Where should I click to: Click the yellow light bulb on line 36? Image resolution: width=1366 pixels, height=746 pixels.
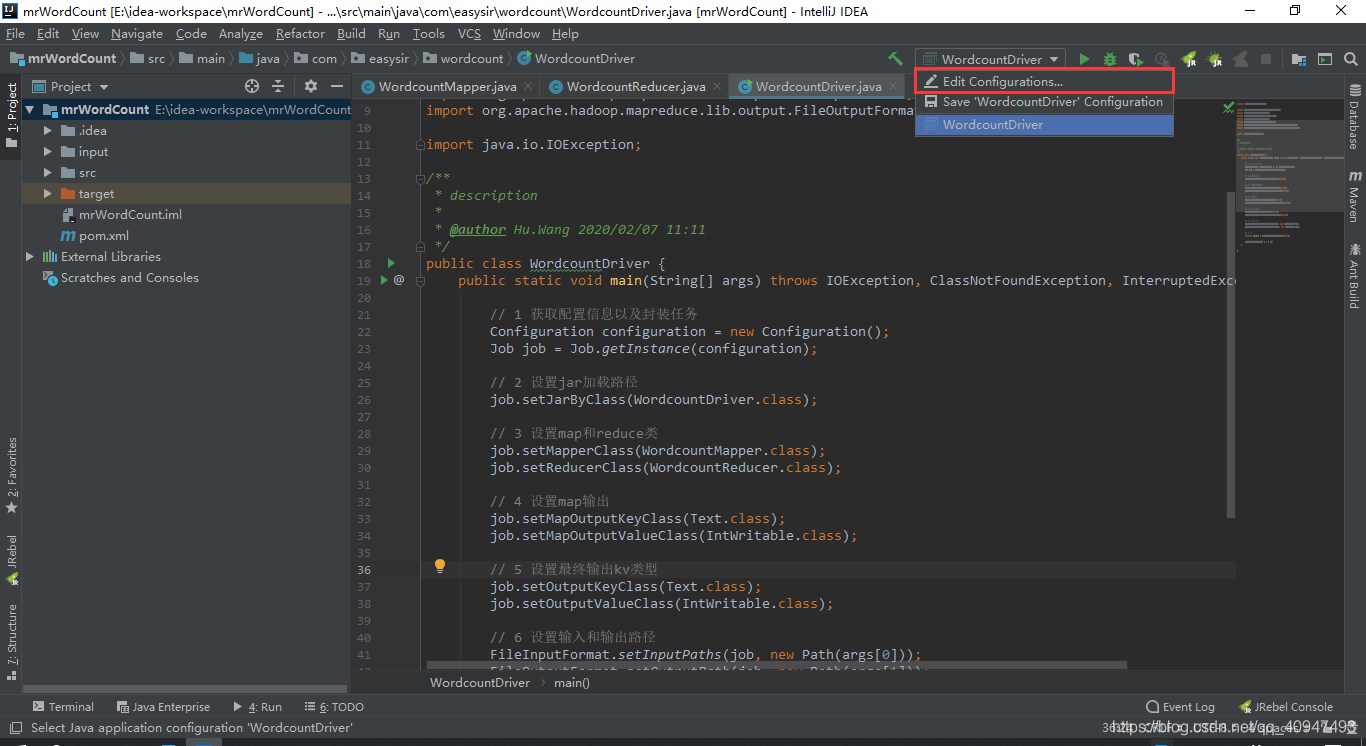pyautogui.click(x=439, y=566)
